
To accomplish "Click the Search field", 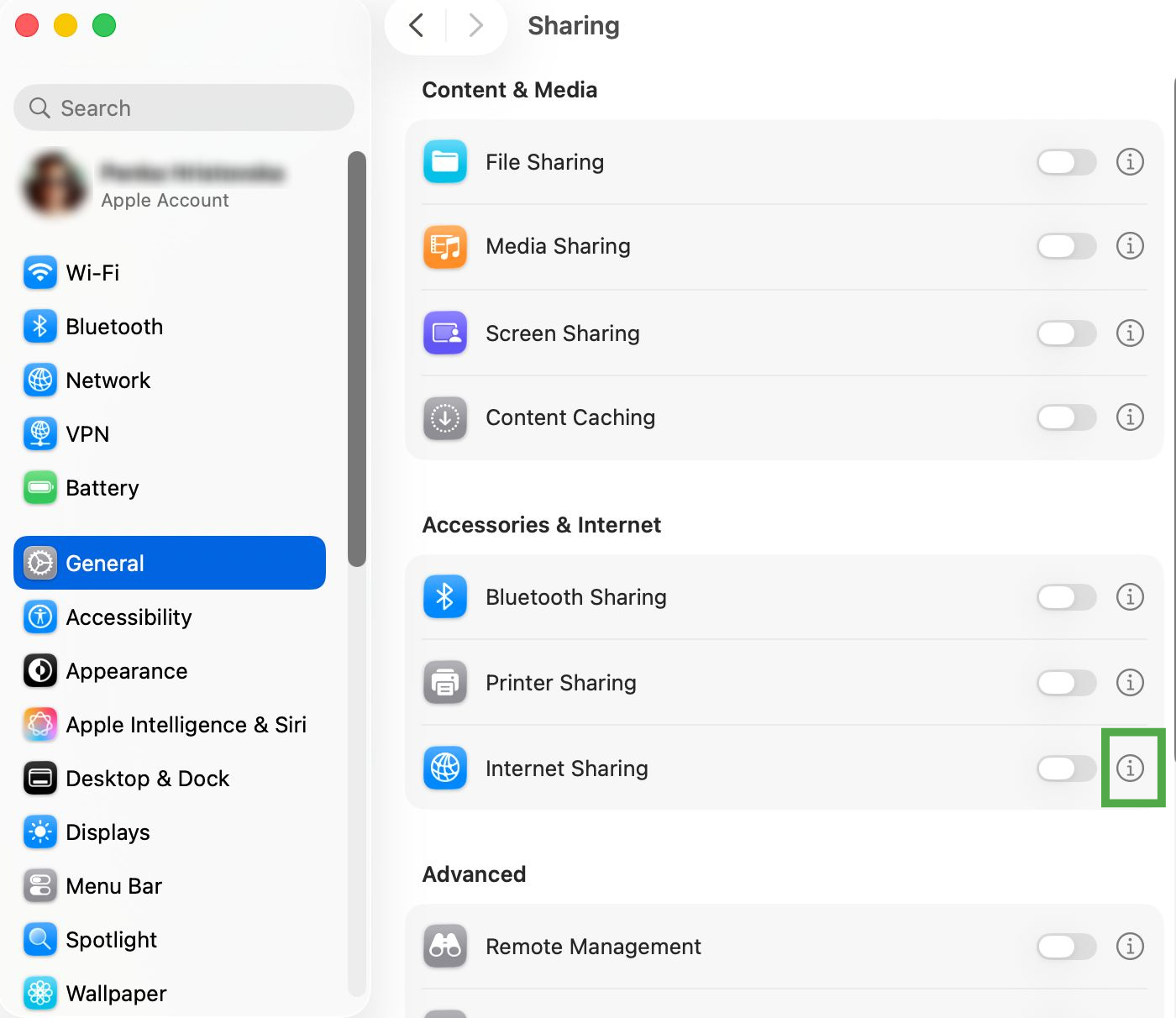I will tap(184, 108).
